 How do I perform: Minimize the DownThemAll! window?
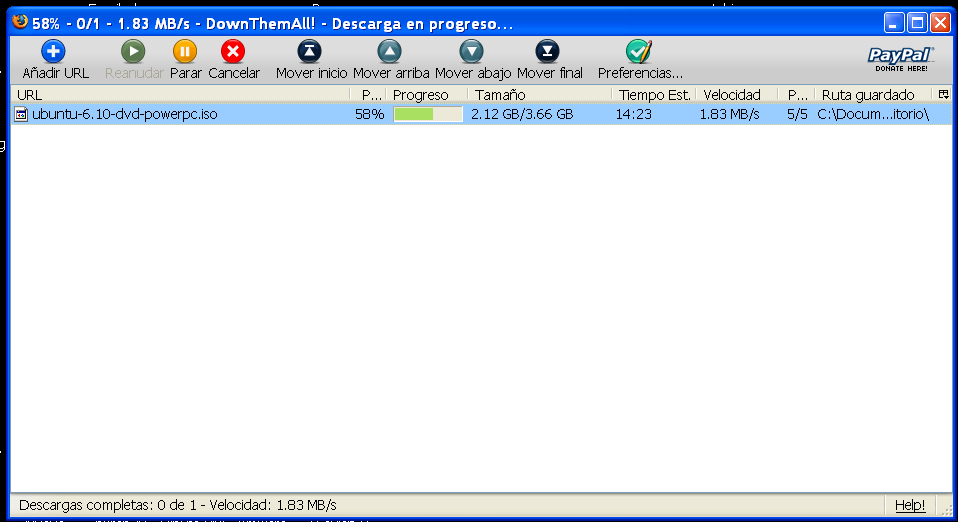[894, 23]
